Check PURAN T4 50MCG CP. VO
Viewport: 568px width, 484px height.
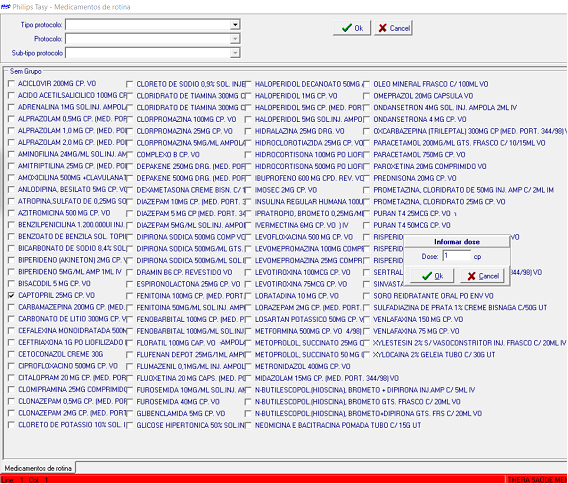pos(367,225)
